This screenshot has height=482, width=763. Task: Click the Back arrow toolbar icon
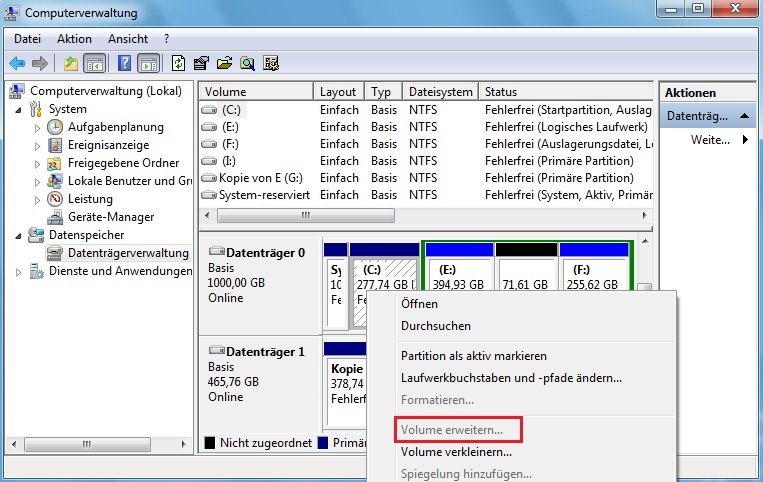pyautogui.click(x=18, y=63)
